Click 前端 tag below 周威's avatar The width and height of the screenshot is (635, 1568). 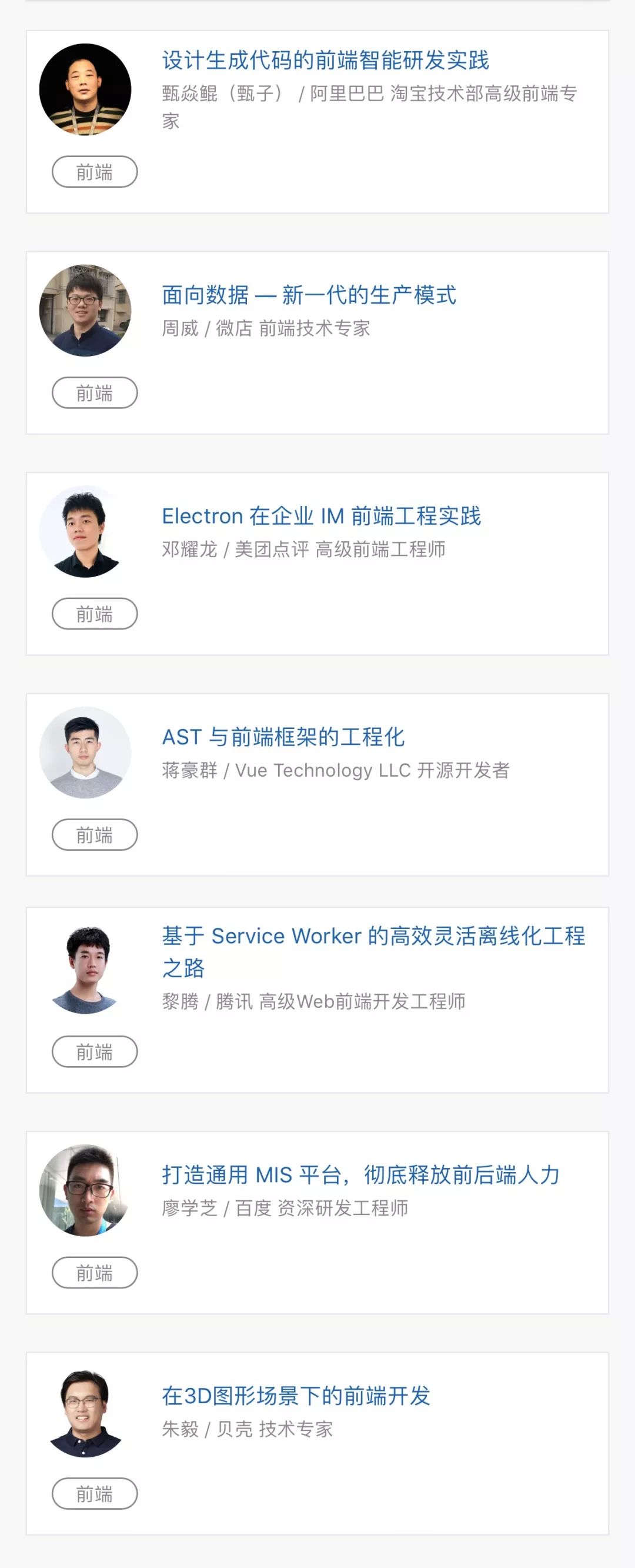95,393
